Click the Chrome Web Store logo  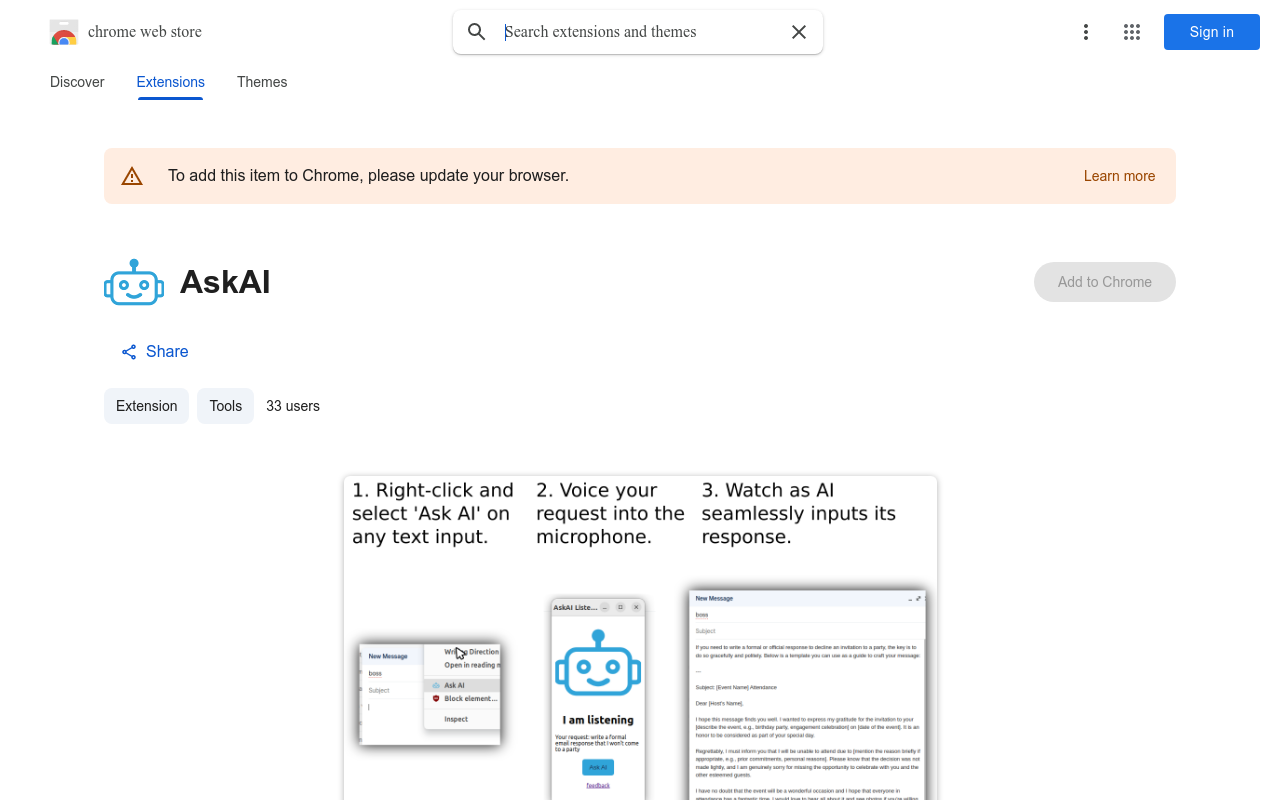[64, 32]
